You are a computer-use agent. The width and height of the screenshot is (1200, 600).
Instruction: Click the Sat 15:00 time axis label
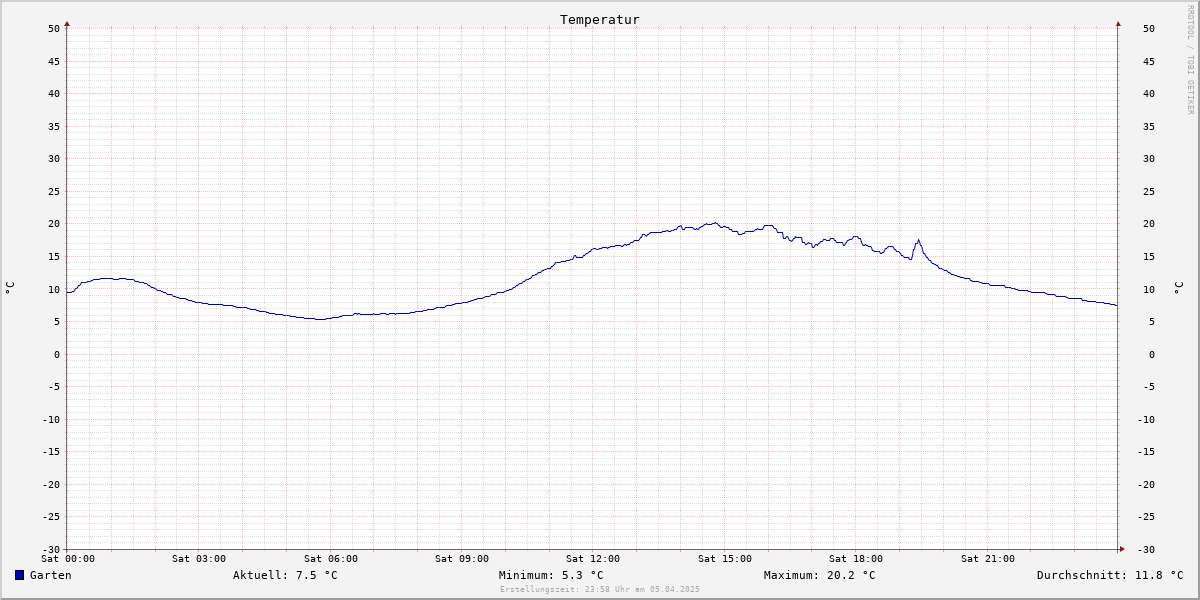[725, 559]
